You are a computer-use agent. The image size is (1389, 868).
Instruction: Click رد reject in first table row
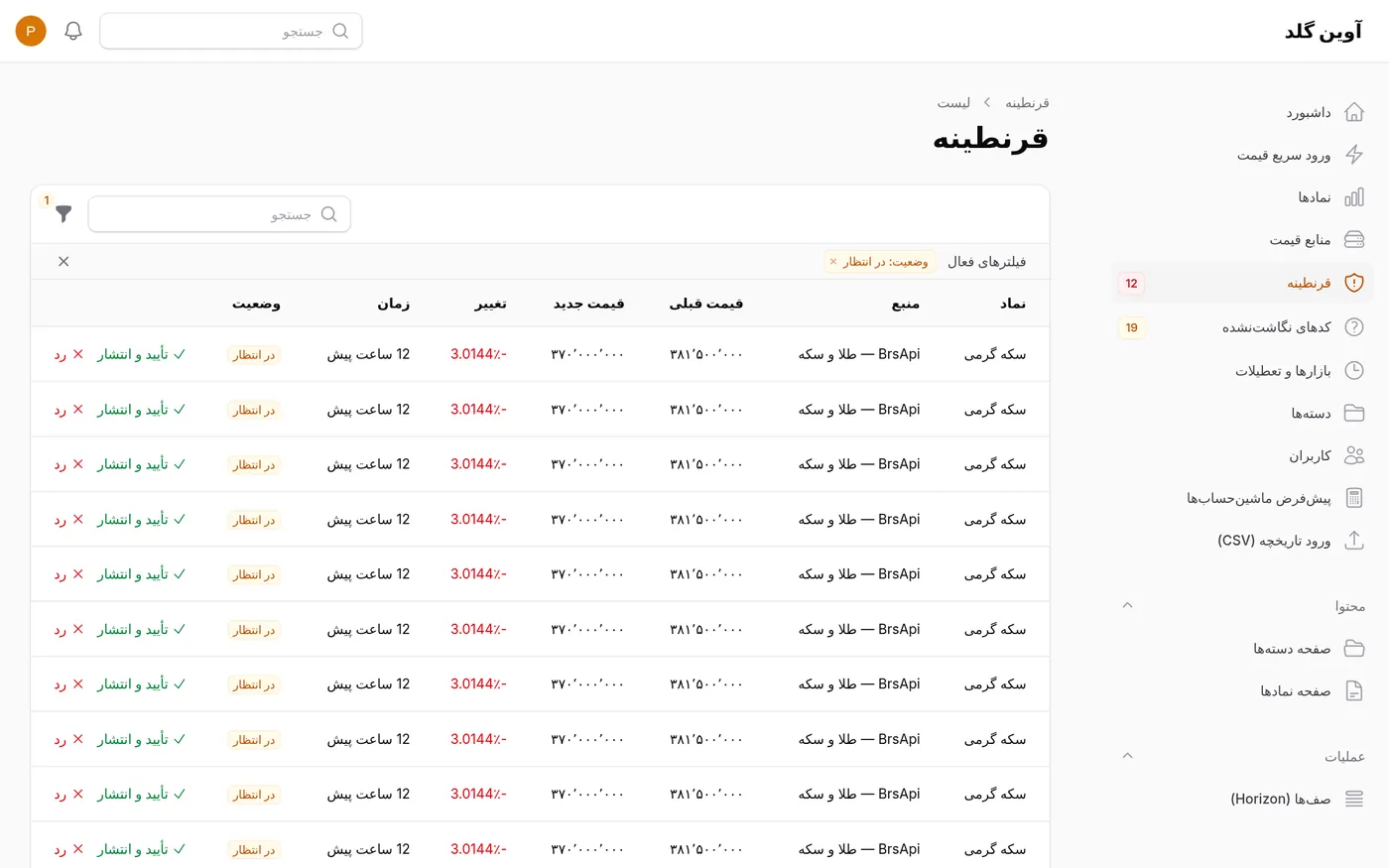pos(69,354)
